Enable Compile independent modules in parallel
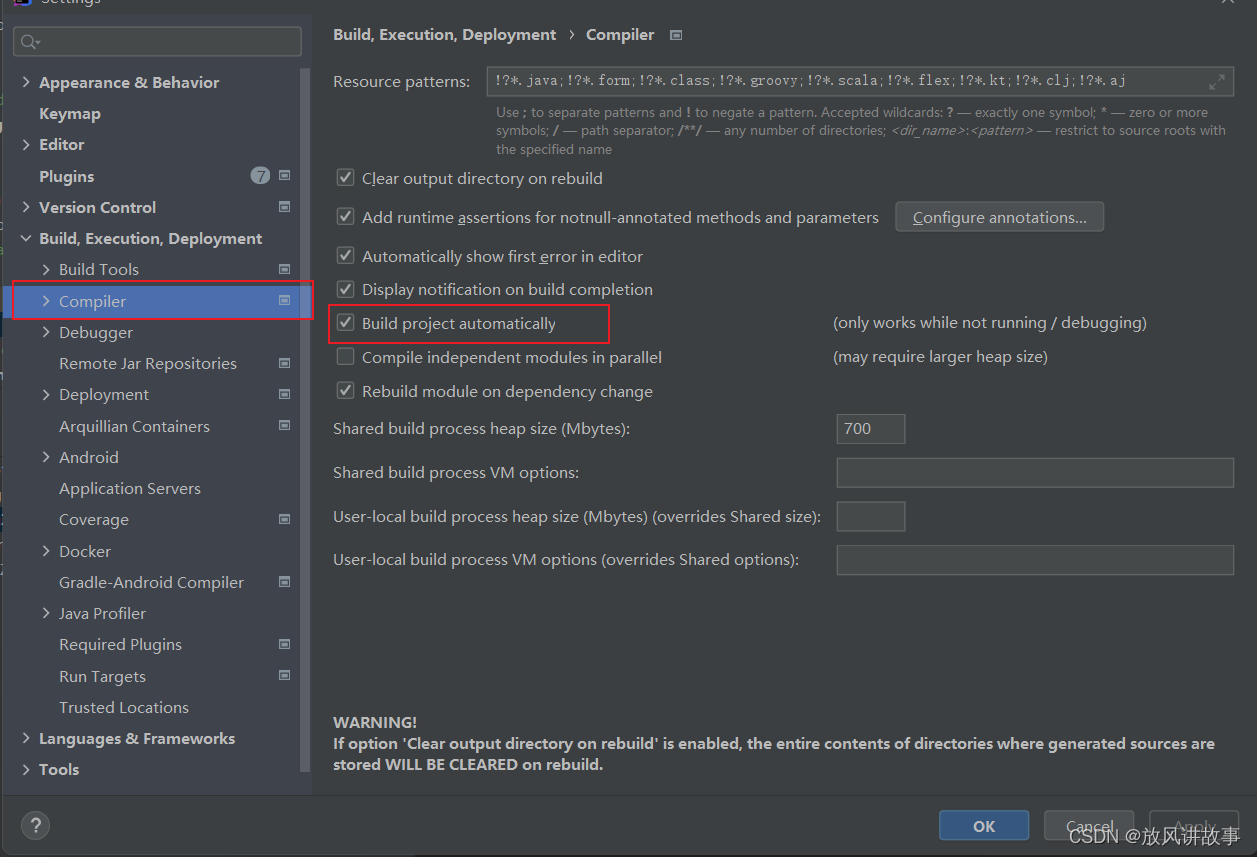This screenshot has width=1257, height=857. click(x=345, y=357)
